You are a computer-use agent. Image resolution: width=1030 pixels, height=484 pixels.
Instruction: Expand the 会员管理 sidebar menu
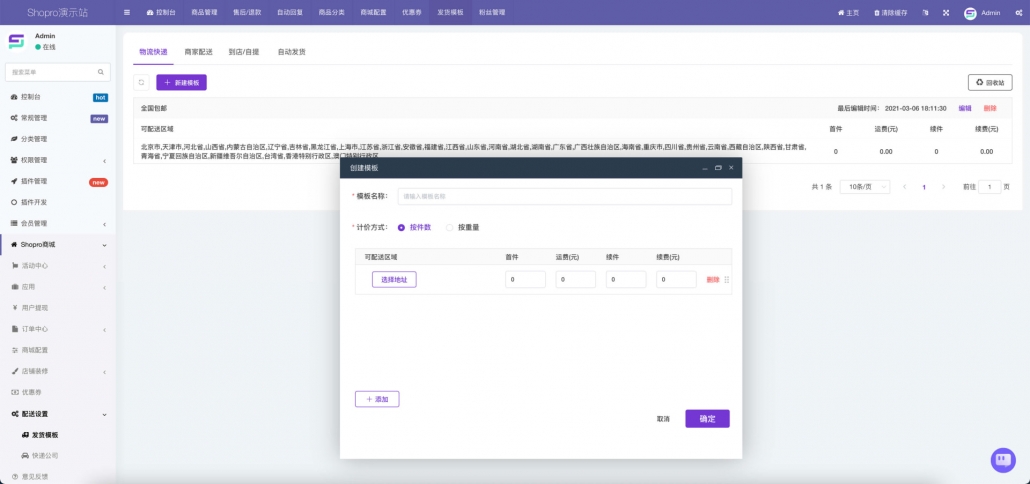click(58, 223)
